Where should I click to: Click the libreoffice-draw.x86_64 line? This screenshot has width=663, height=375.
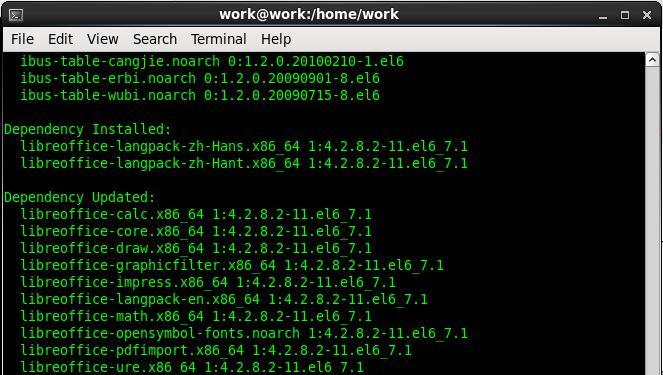pos(196,248)
